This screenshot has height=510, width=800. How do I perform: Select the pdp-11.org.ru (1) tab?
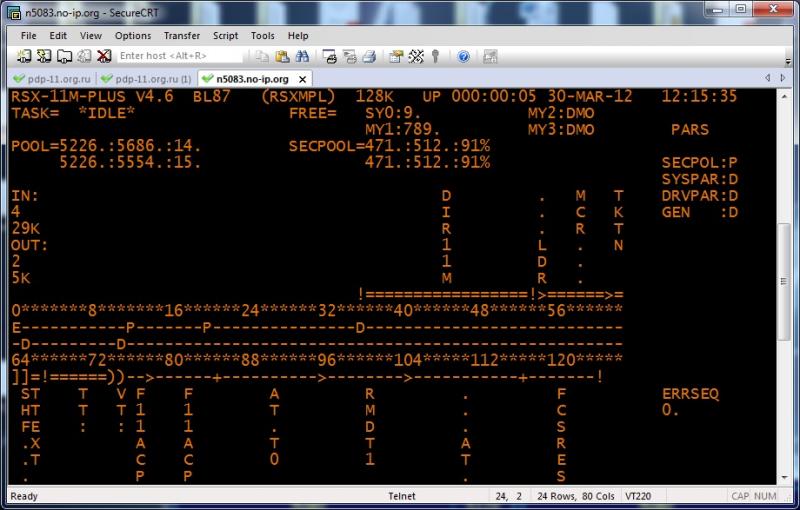coord(147,78)
